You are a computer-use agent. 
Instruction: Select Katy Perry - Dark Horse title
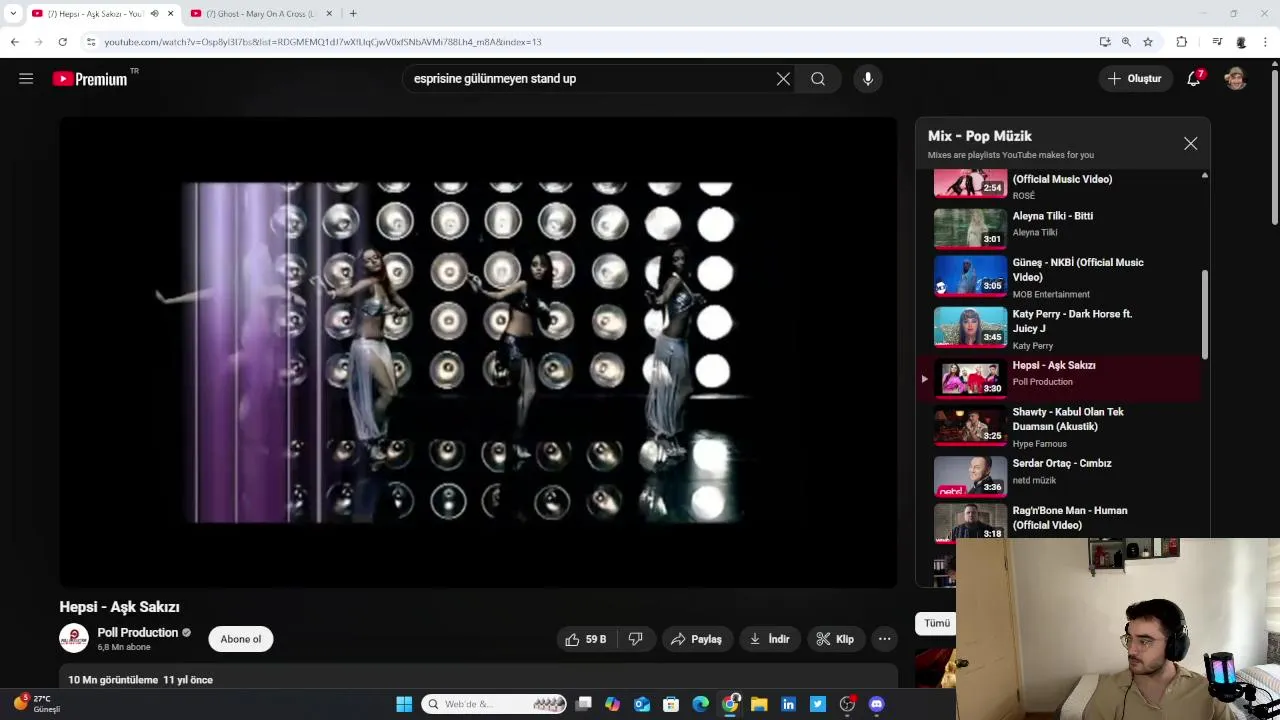click(x=1072, y=321)
